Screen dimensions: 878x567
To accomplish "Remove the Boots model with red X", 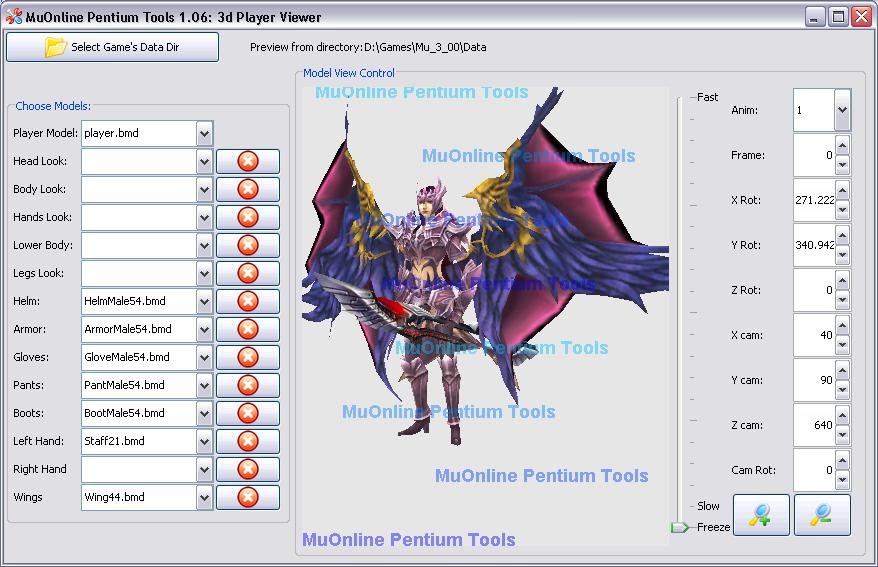I will click(247, 413).
